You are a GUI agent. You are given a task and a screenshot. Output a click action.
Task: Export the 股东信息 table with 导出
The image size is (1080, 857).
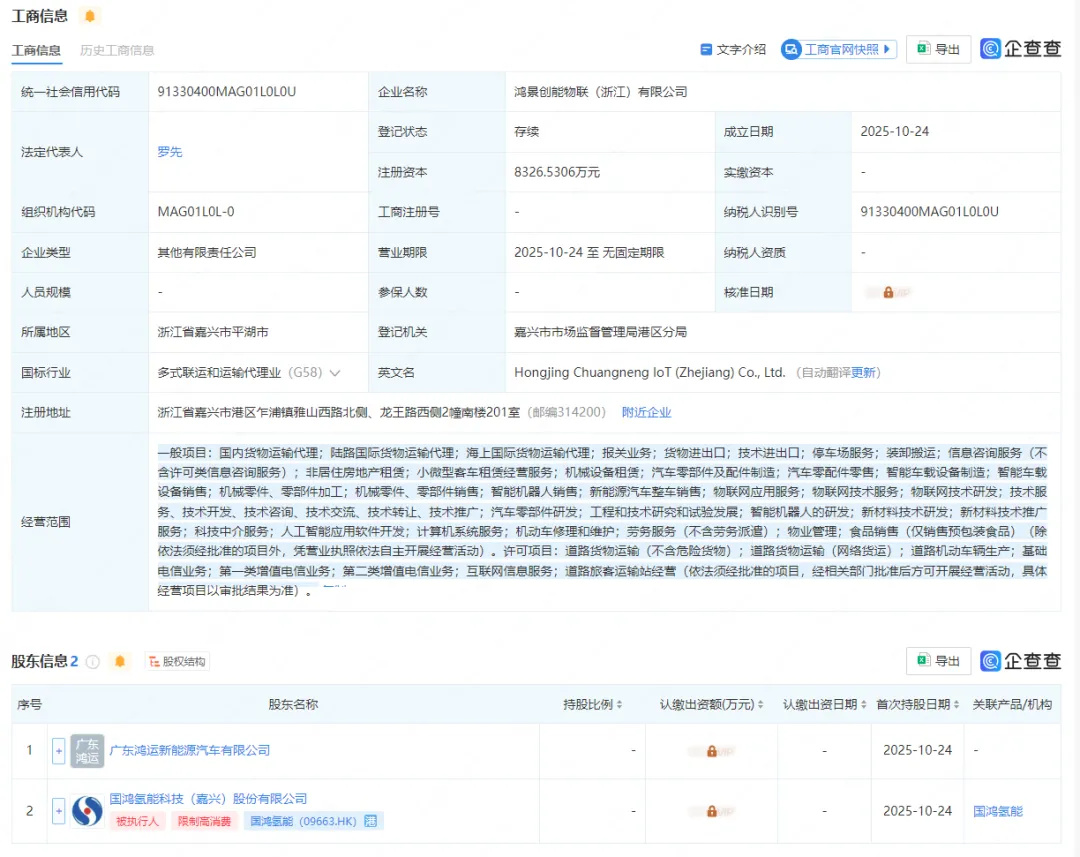point(938,661)
